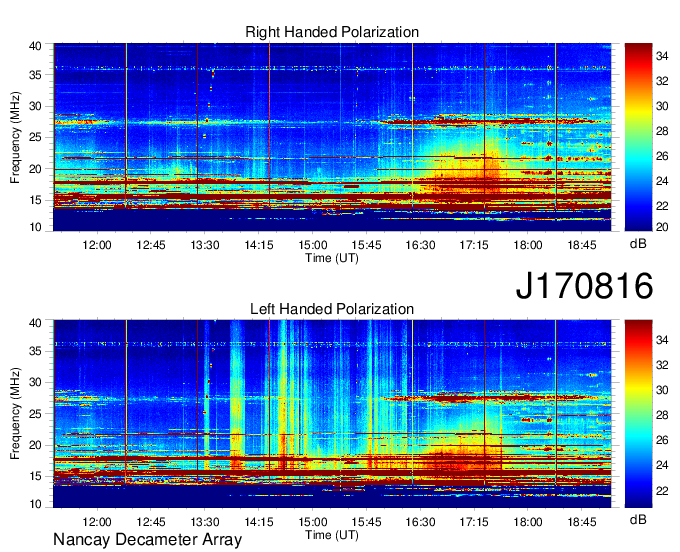Click the "14:15" time tick on the top plot
Viewport: 680px width, 552px height.
259,245
